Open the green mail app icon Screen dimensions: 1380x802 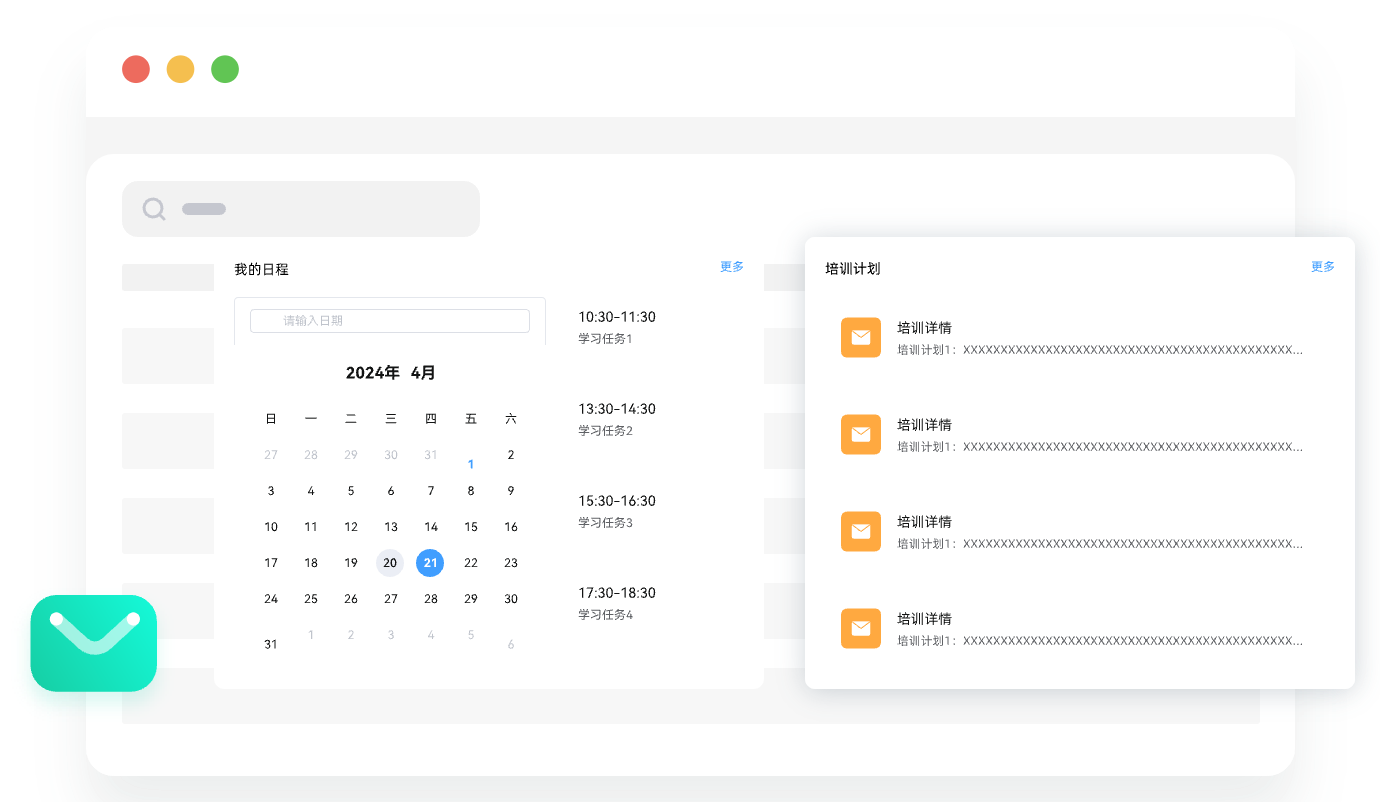pos(94,643)
